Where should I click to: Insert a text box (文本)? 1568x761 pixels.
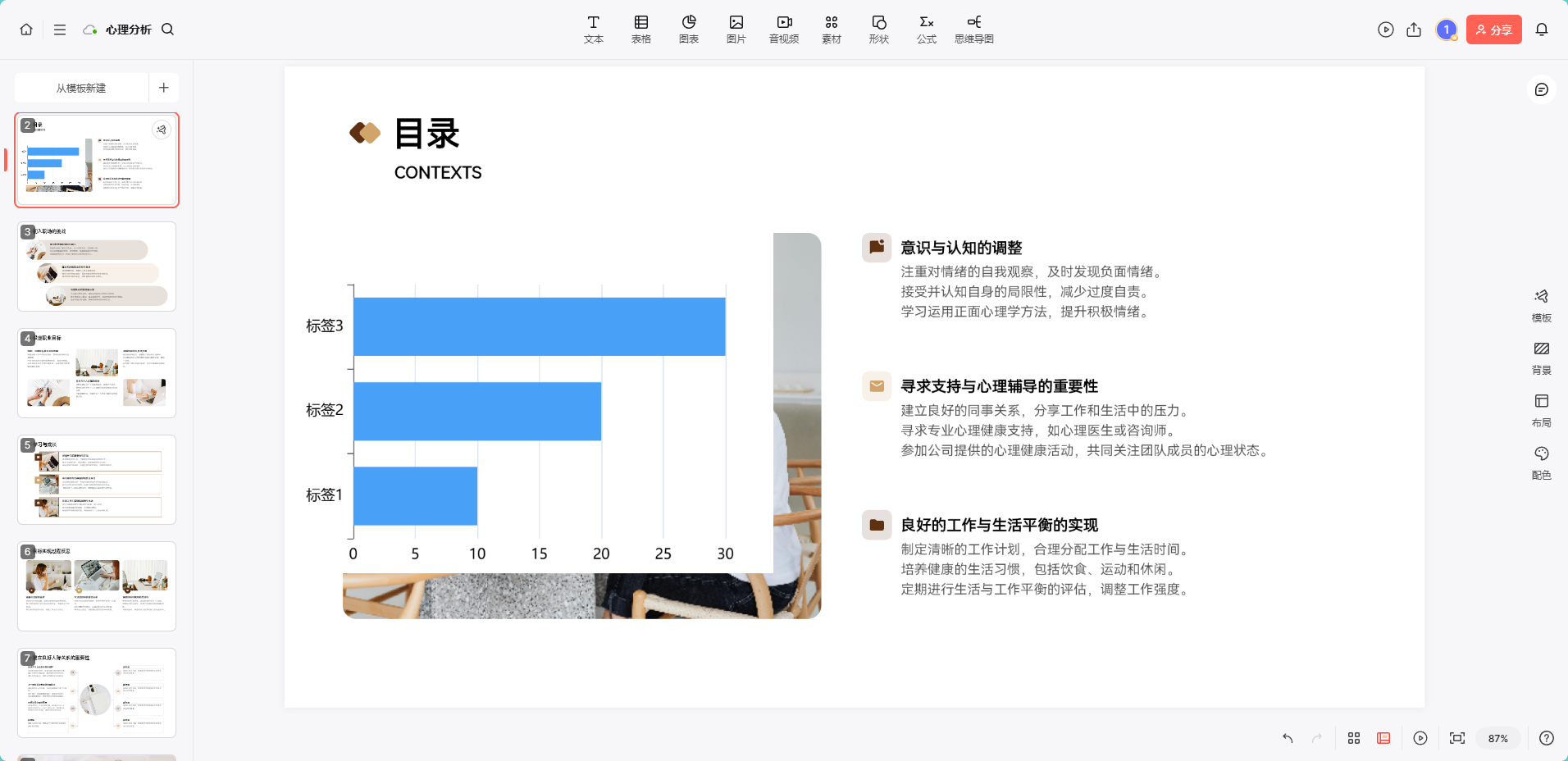594,30
